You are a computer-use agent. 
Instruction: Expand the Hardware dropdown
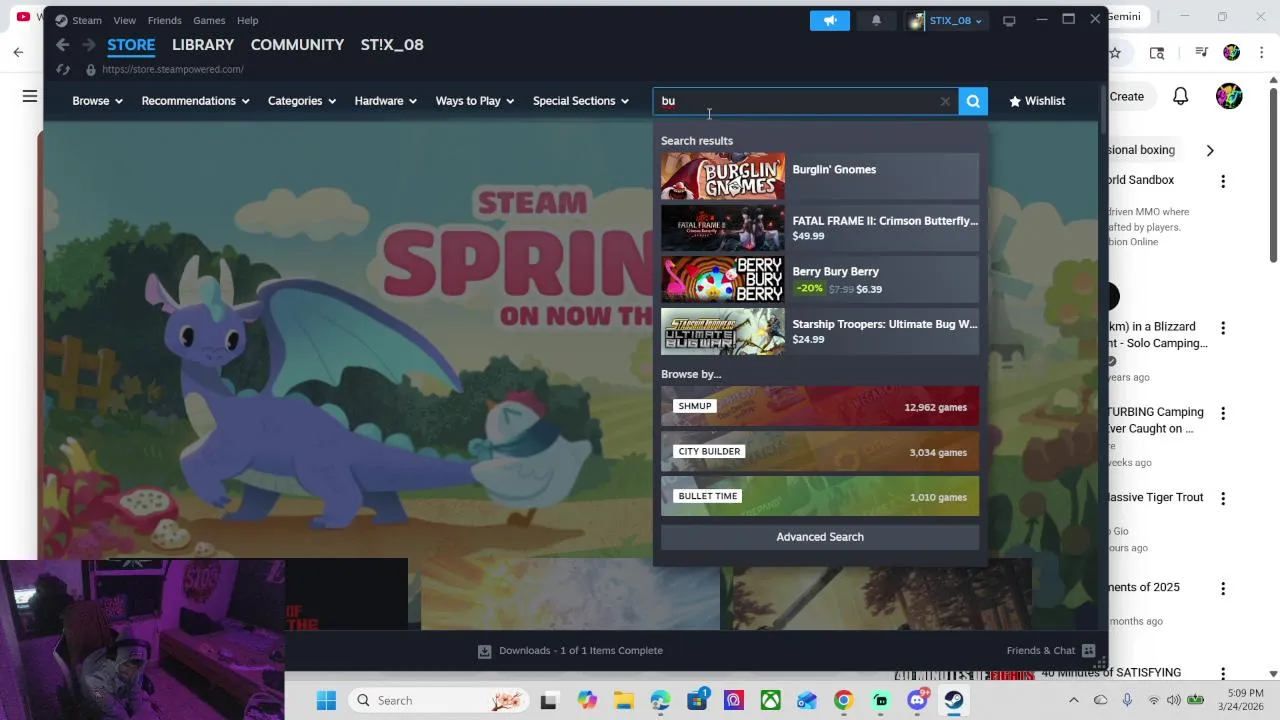coord(385,101)
